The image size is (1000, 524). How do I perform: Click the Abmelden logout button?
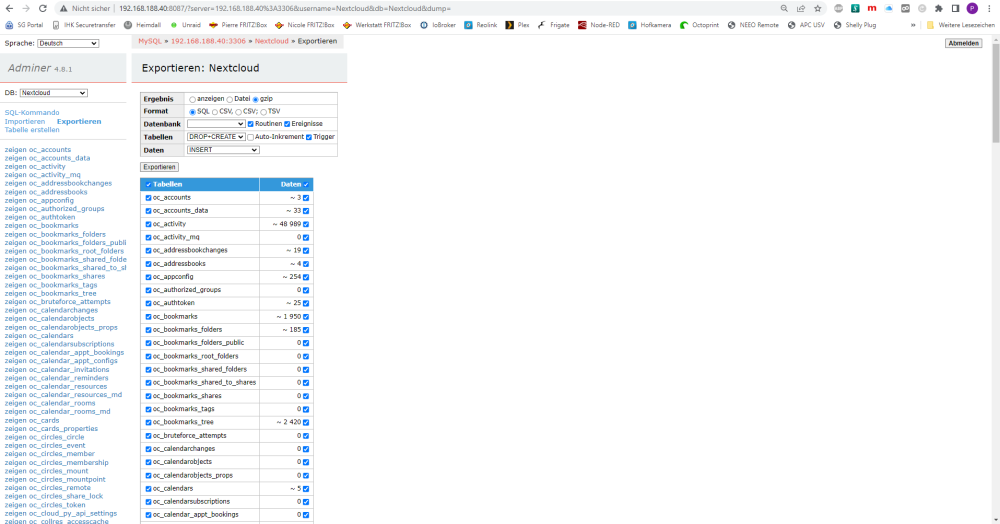[x=963, y=43]
